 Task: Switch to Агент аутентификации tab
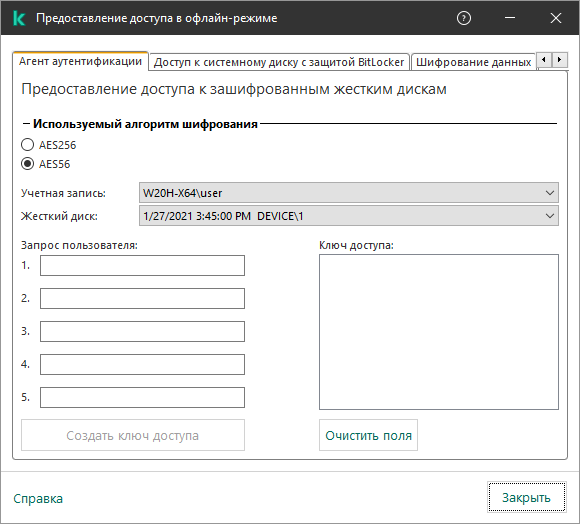(80, 61)
